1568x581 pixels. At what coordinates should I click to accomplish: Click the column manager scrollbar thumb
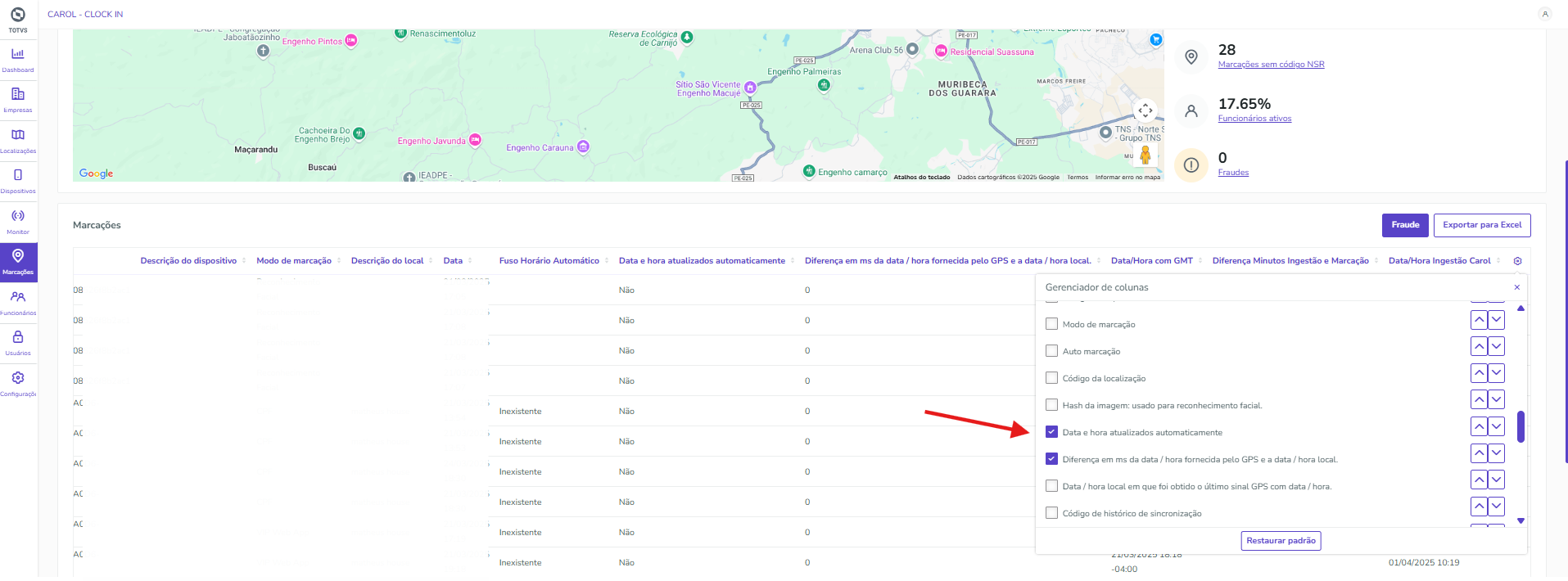click(1521, 426)
